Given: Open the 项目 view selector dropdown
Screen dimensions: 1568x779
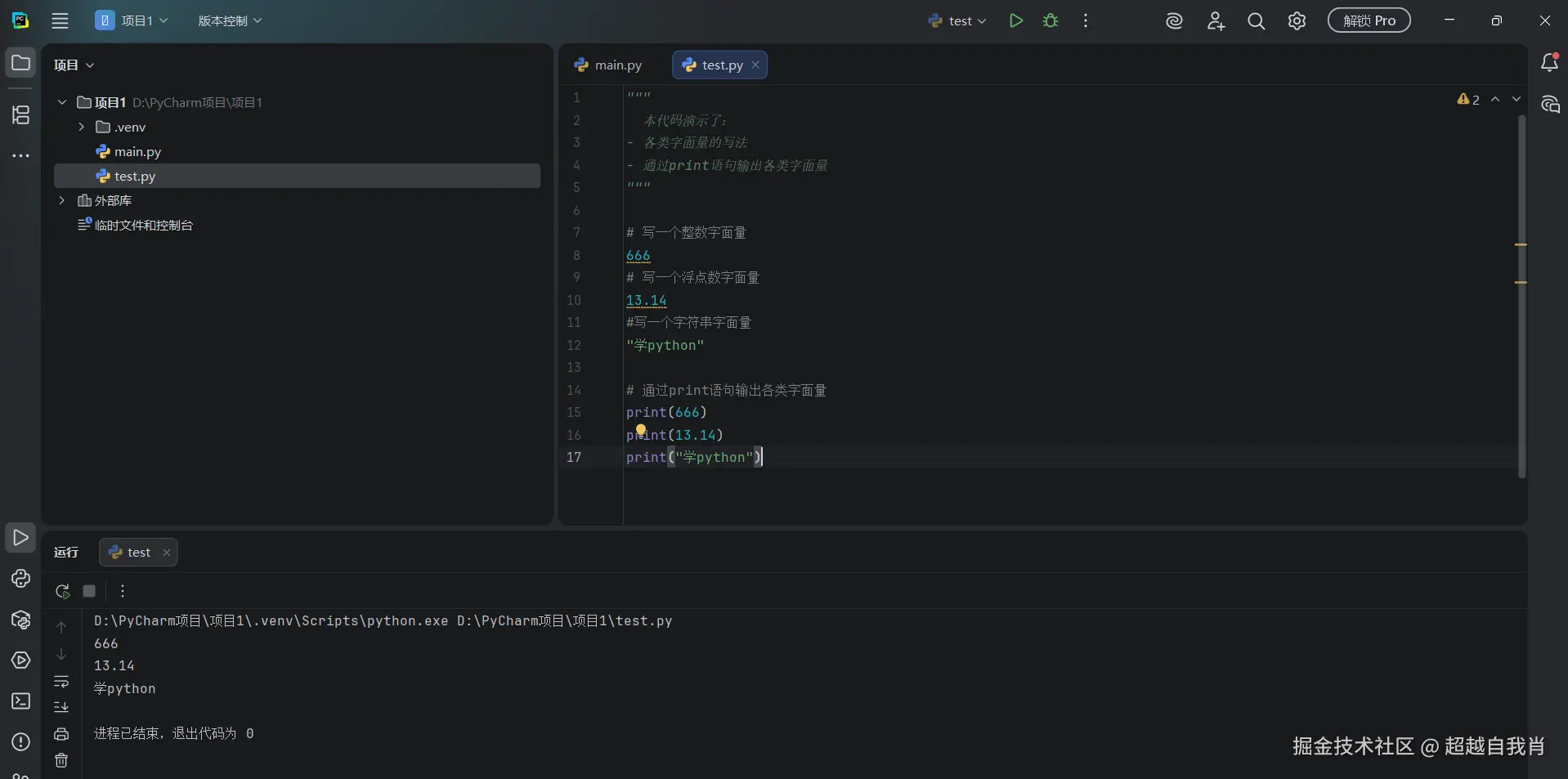Looking at the screenshot, I should [74, 65].
